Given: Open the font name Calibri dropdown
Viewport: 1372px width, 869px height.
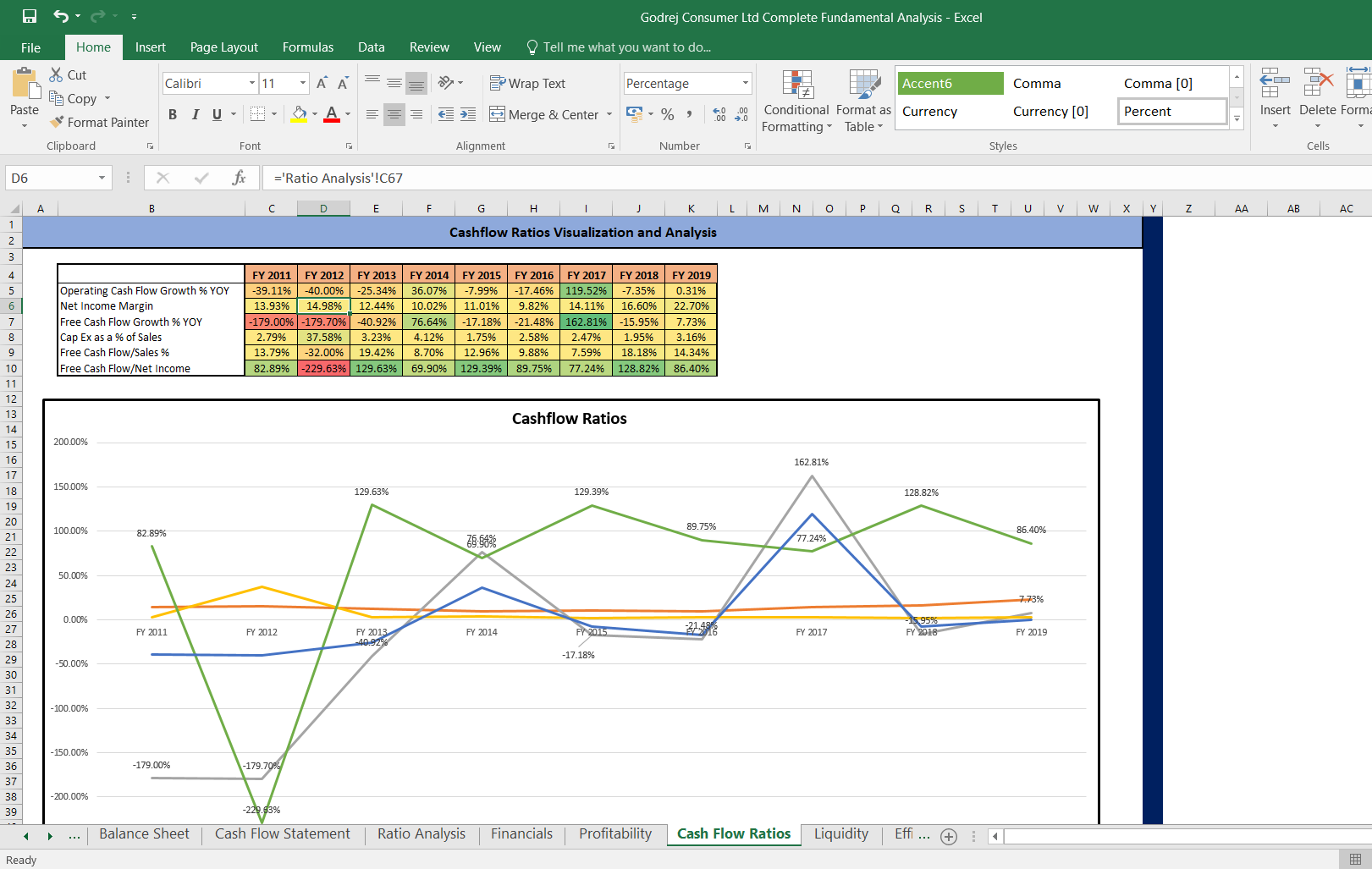Looking at the screenshot, I should pyautogui.click(x=252, y=83).
